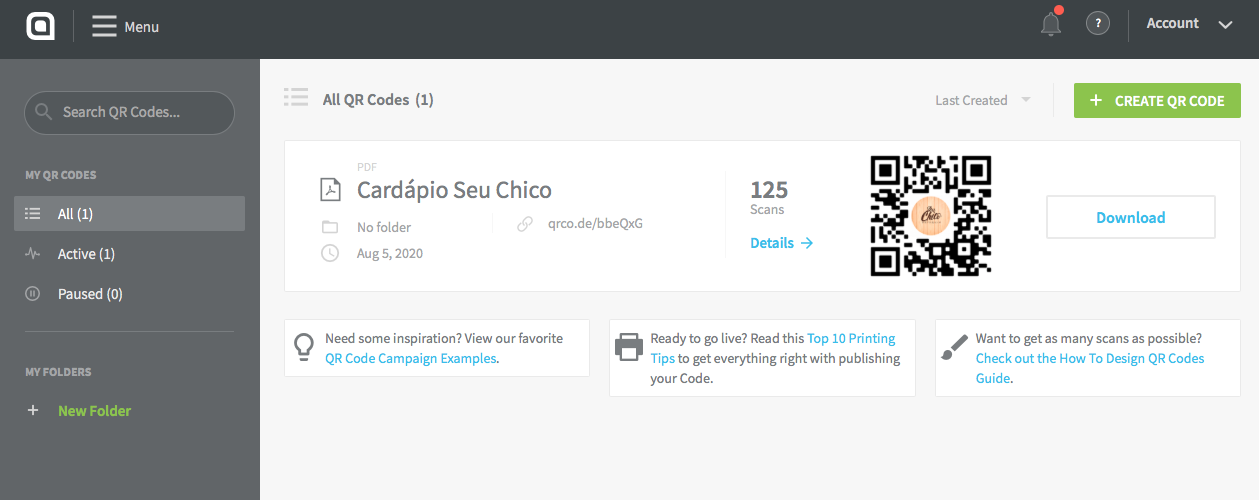This screenshot has height=500, width=1259.
Task: Open the notifications bell icon
Action: tap(1051, 23)
